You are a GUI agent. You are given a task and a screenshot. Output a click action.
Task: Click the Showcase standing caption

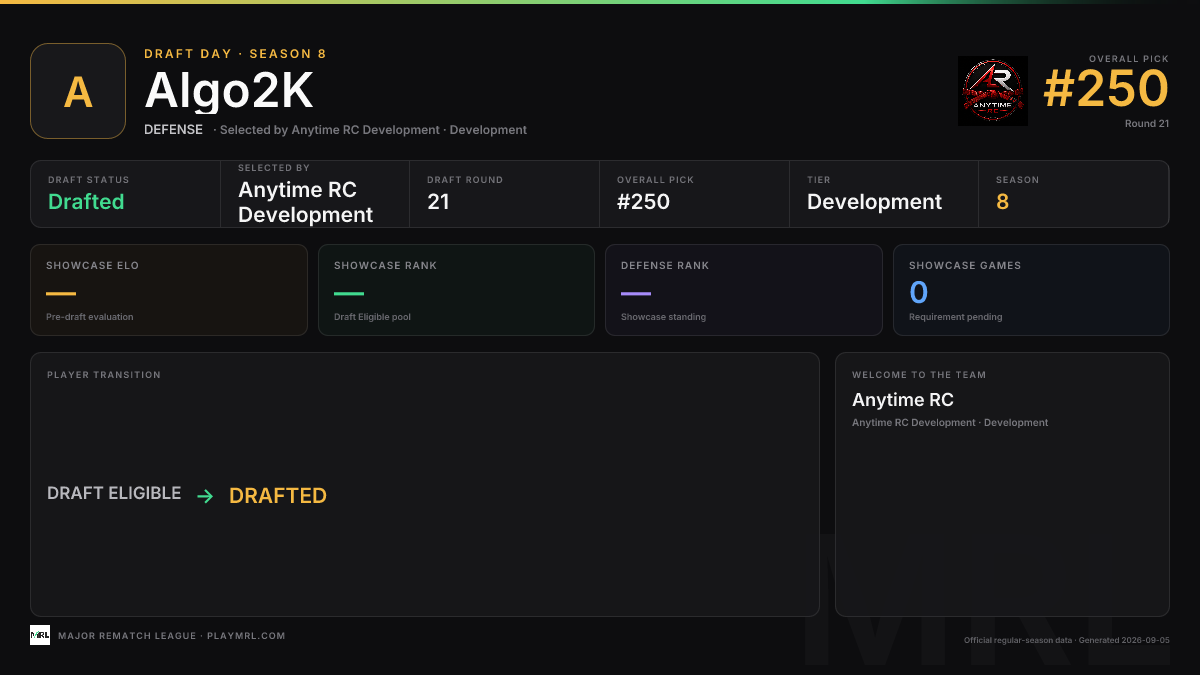(663, 317)
